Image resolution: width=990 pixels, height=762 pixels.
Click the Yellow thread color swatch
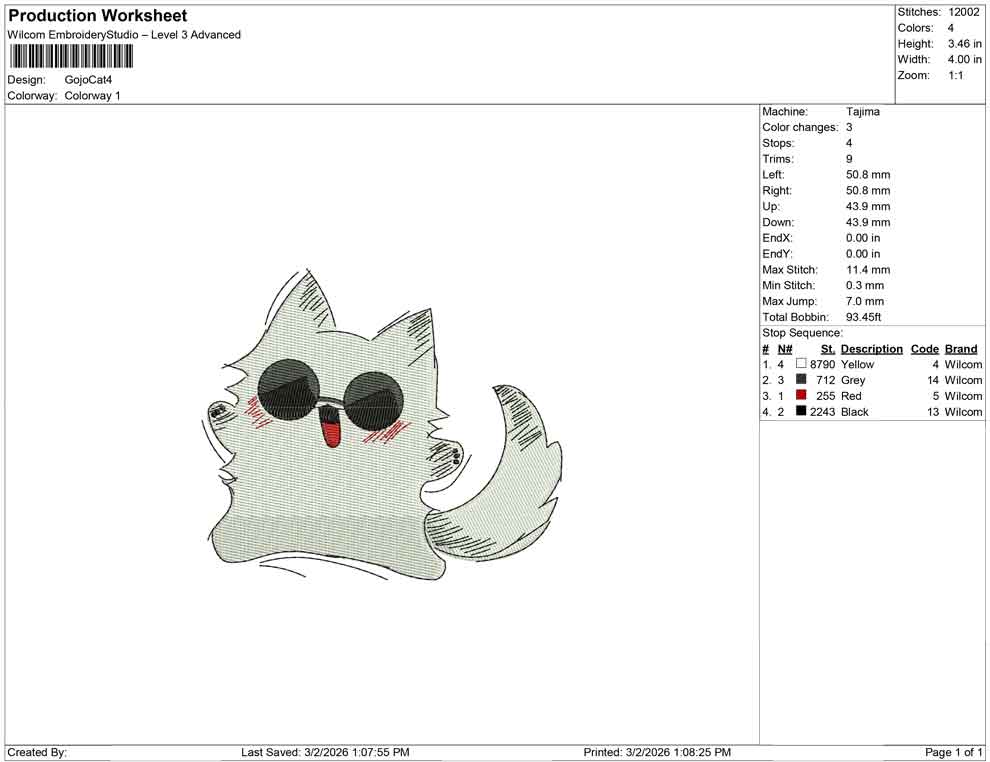800,364
